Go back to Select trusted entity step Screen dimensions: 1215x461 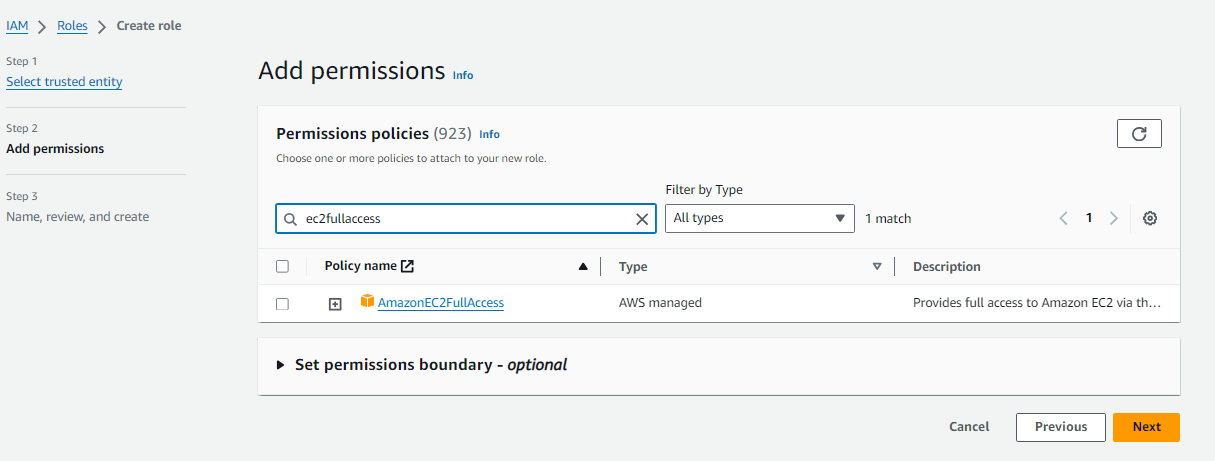pos(64,81)
